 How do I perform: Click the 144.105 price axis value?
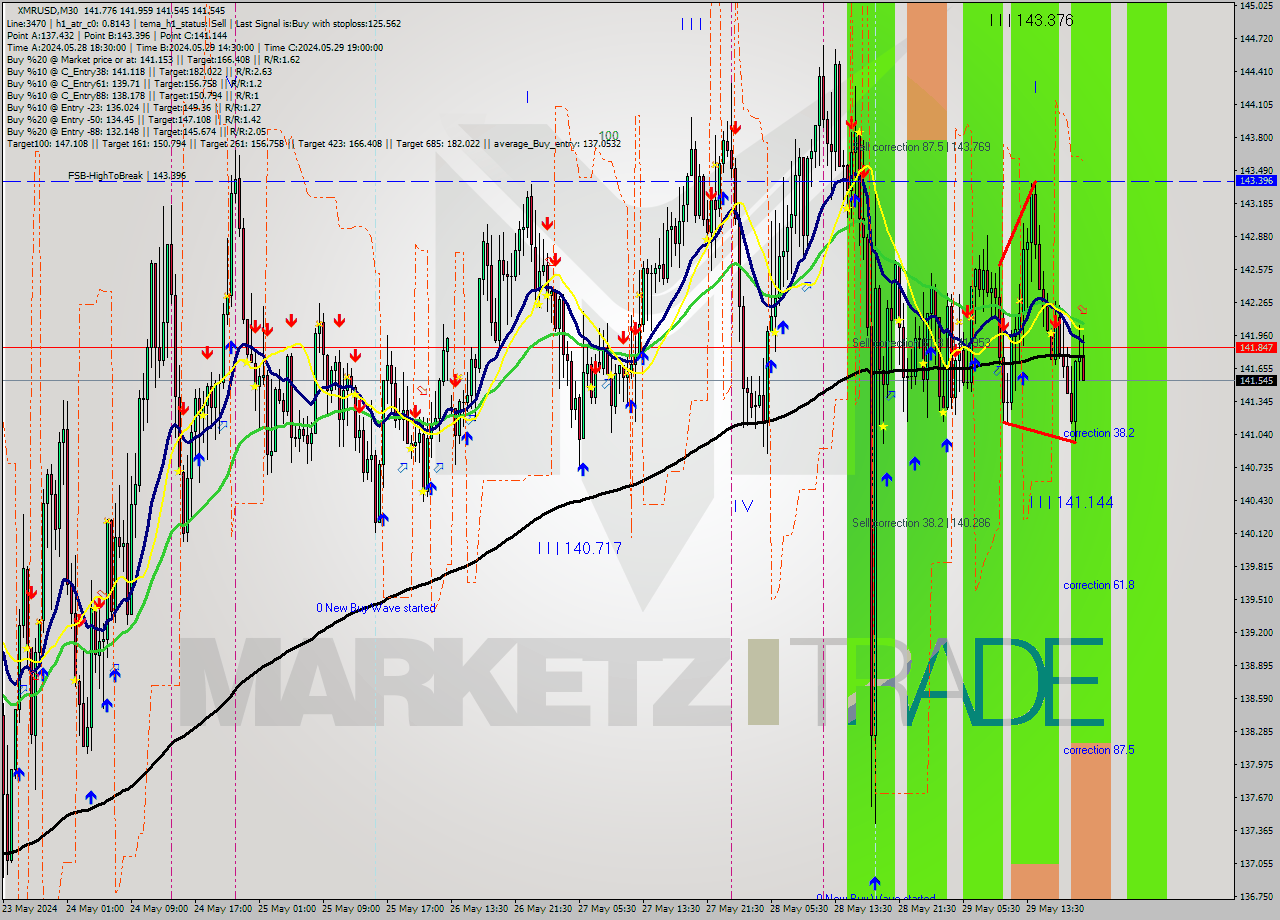point(1256,104)
